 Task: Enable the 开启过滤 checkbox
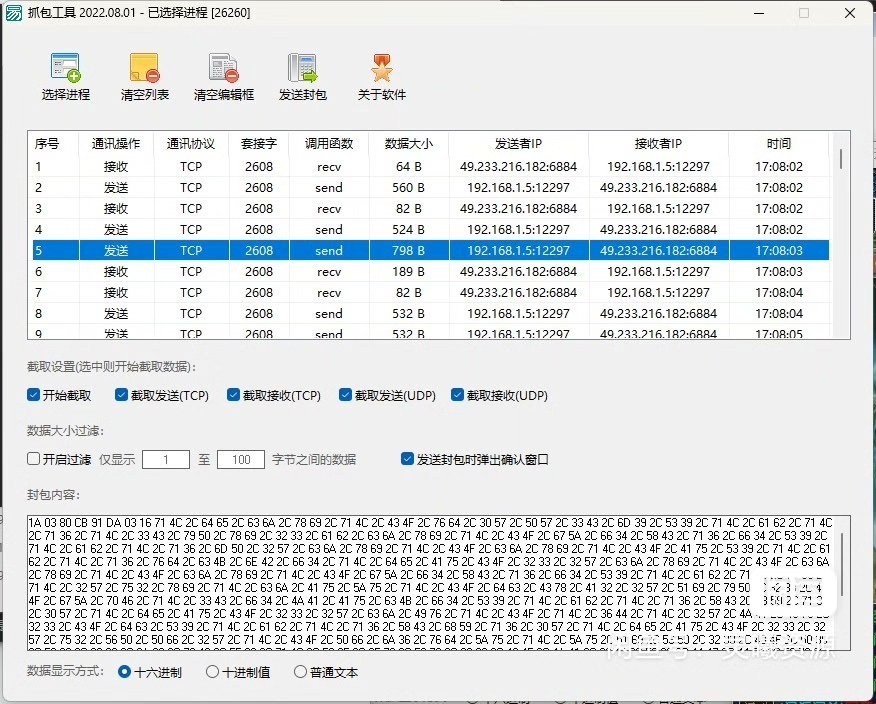tap(34, 459)
